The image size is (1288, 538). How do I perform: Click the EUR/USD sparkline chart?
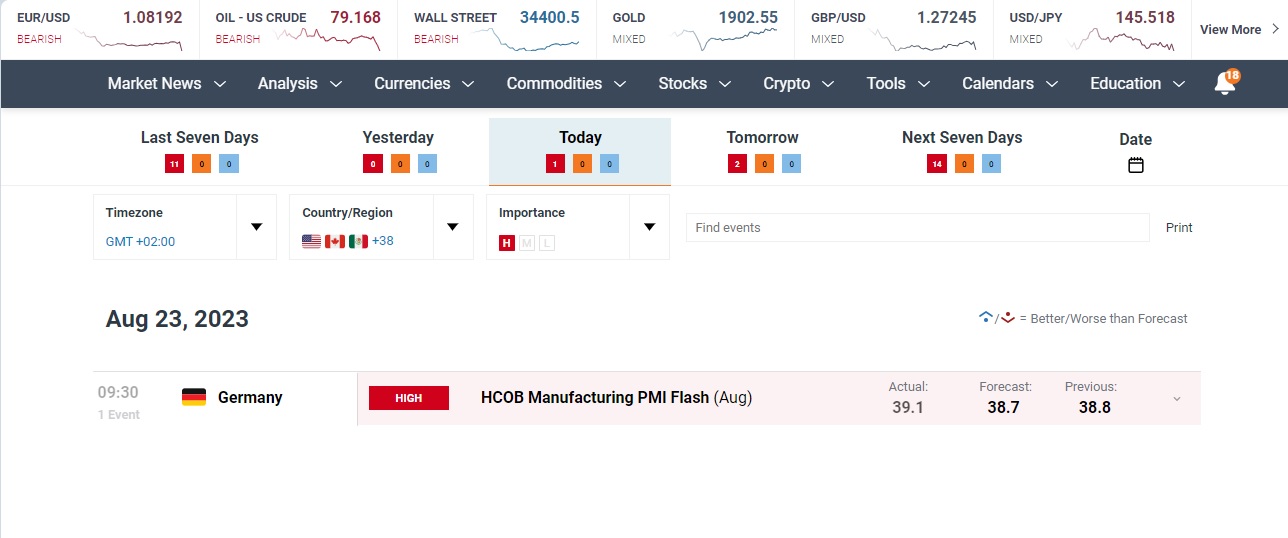coord(129,40)
